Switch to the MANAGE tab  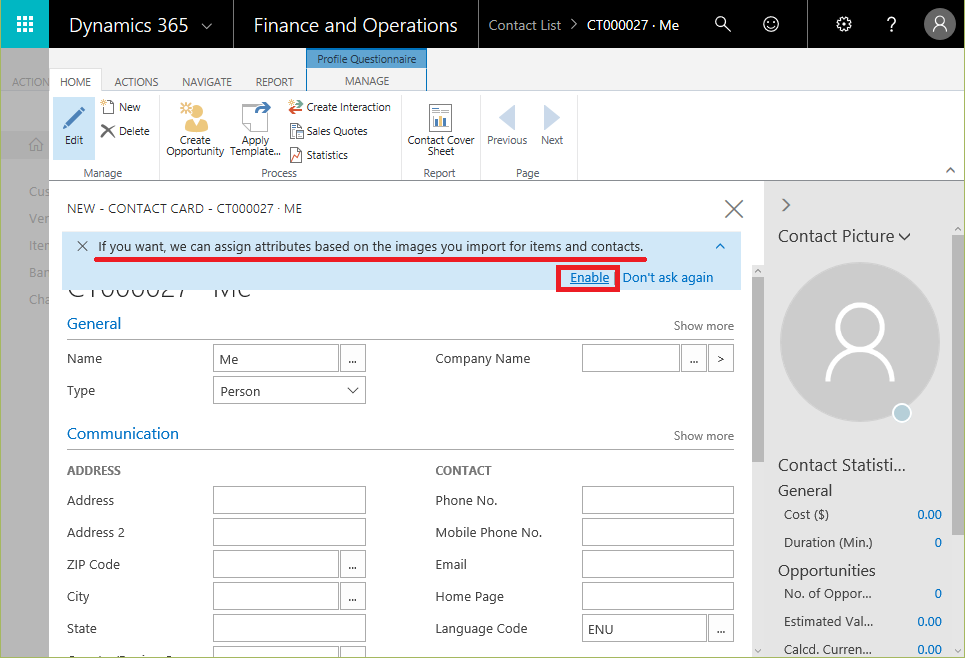pyautogui.click(x=367, y=81)
